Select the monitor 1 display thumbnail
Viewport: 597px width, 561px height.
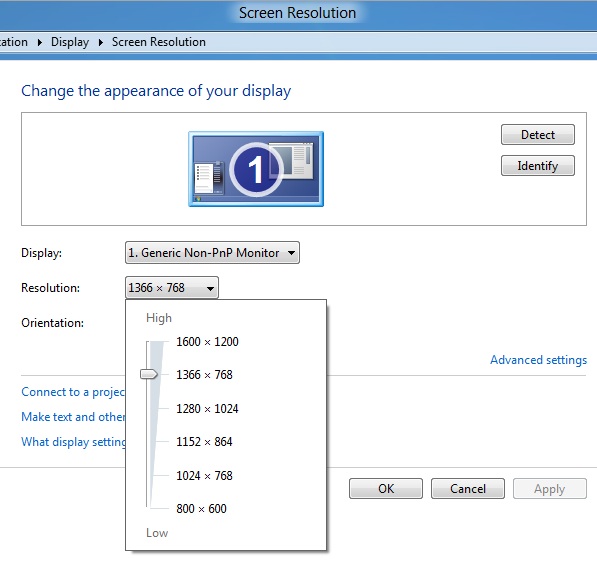pos(256,169)
